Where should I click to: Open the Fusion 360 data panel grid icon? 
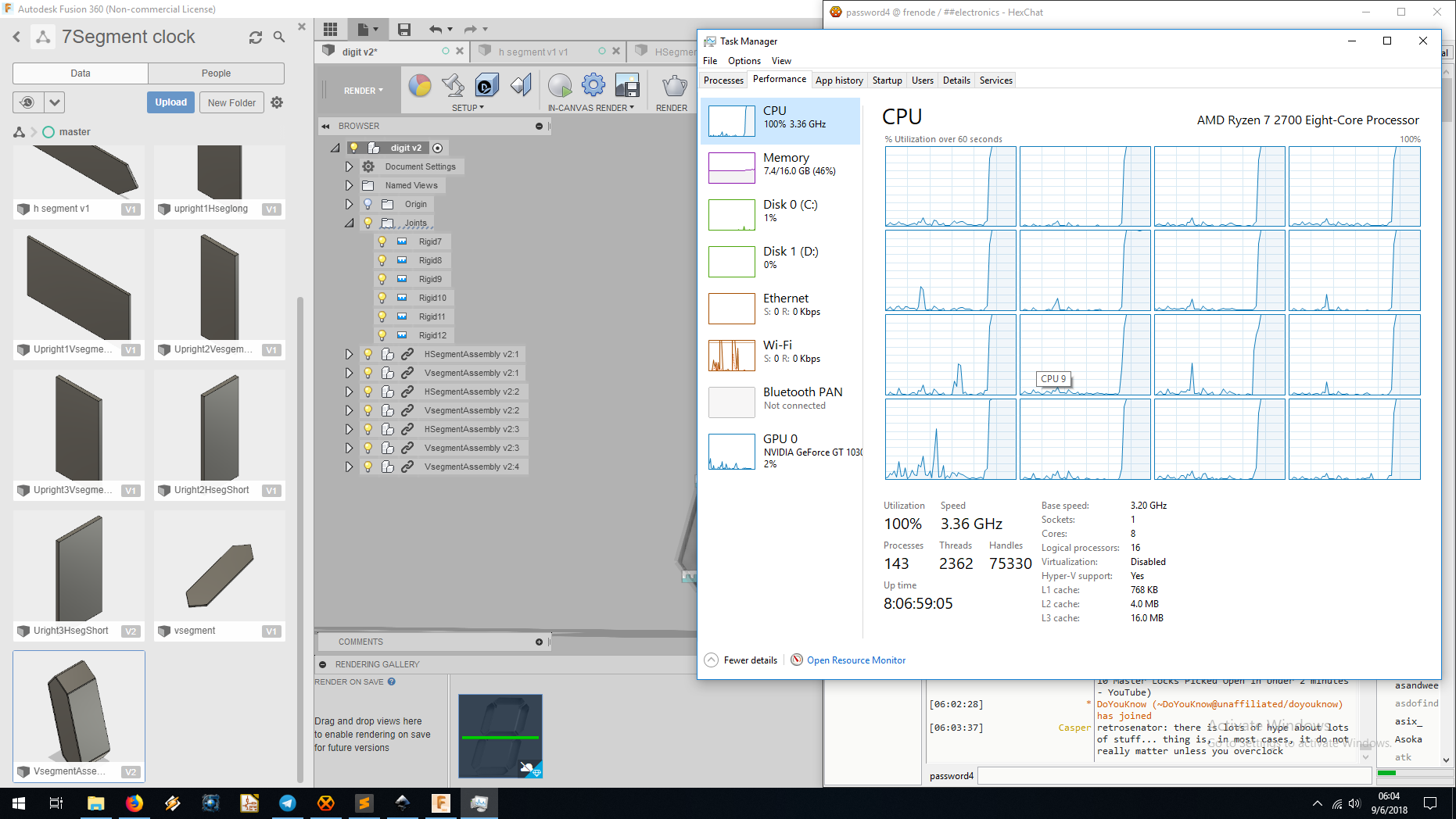pyautogui.click(x=330, y=29)
